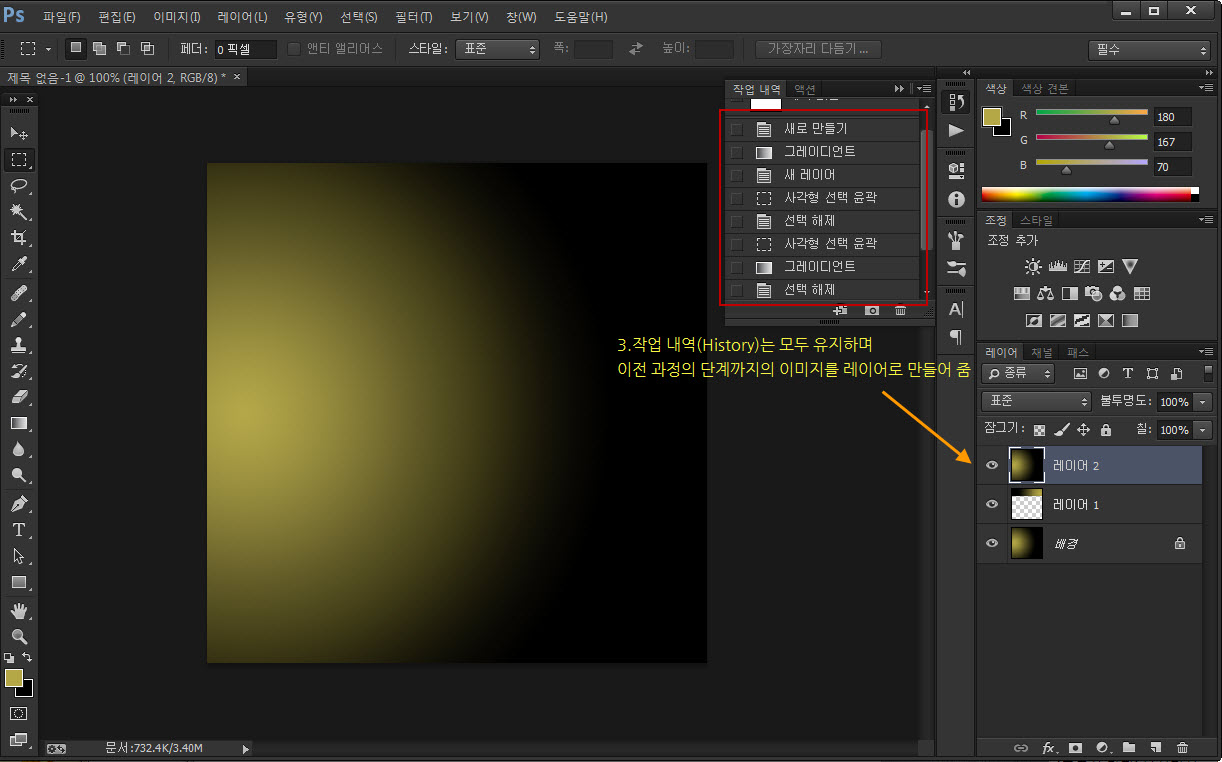This screenshot has height=762, width=1222.
Task: Select the Zoom magnifier tool
Action: tap(19, 636)
